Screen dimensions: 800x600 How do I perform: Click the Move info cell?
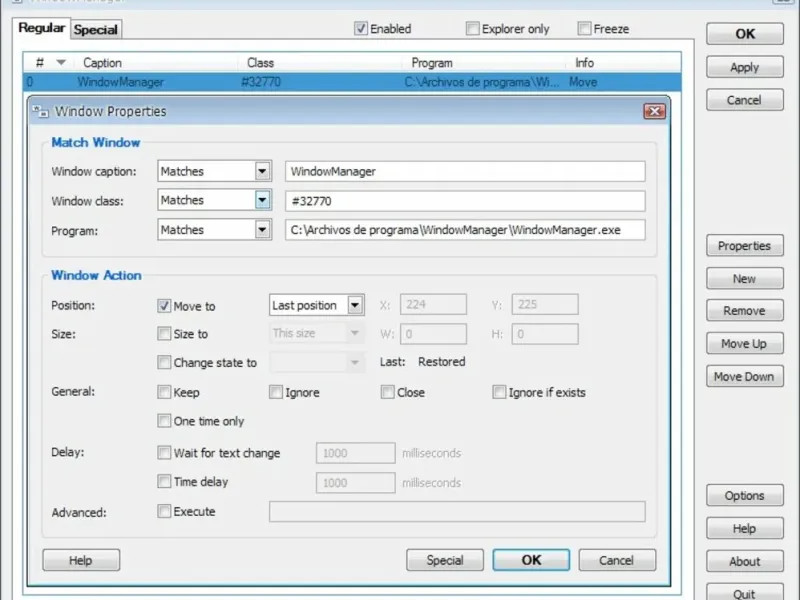point(583,82)
